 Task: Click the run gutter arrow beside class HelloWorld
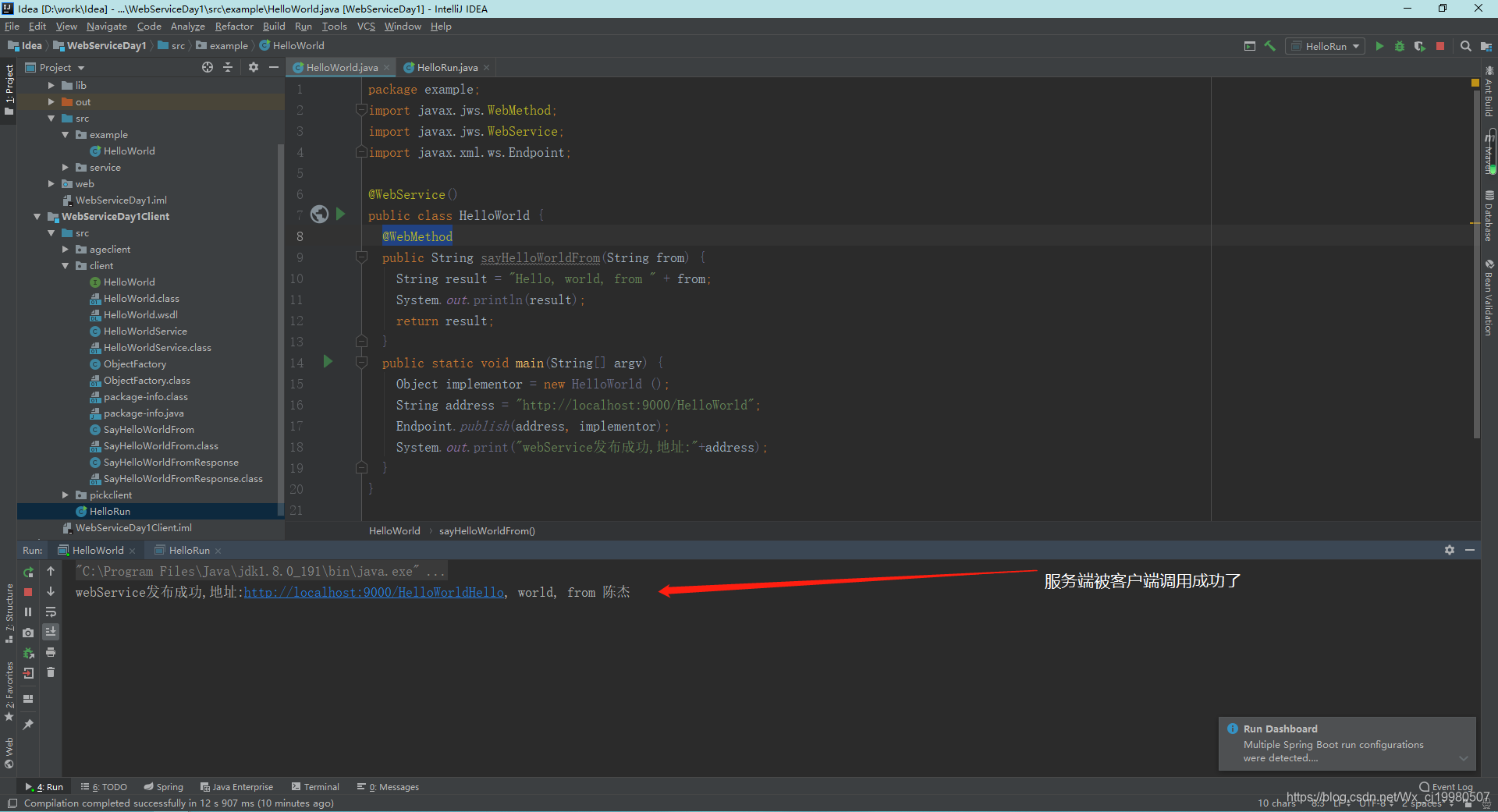pyautogui.click(x=340, y=214)
